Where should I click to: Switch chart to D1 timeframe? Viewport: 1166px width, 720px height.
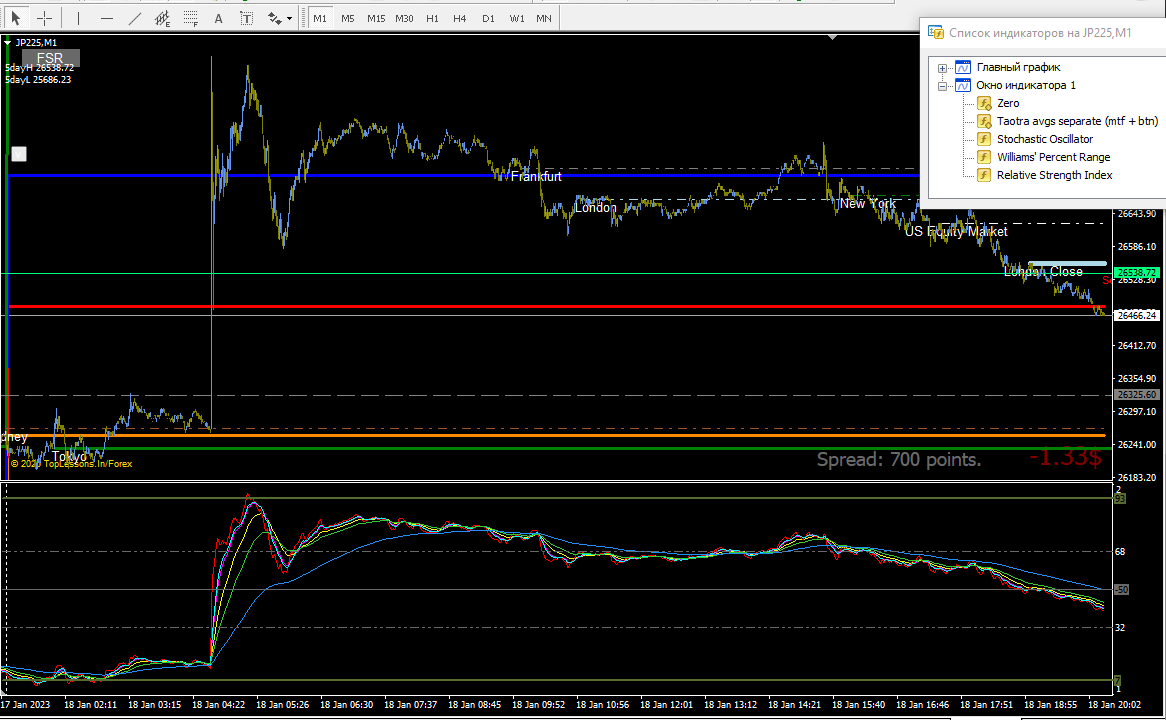pyautogui.click(x=488, y=18)
